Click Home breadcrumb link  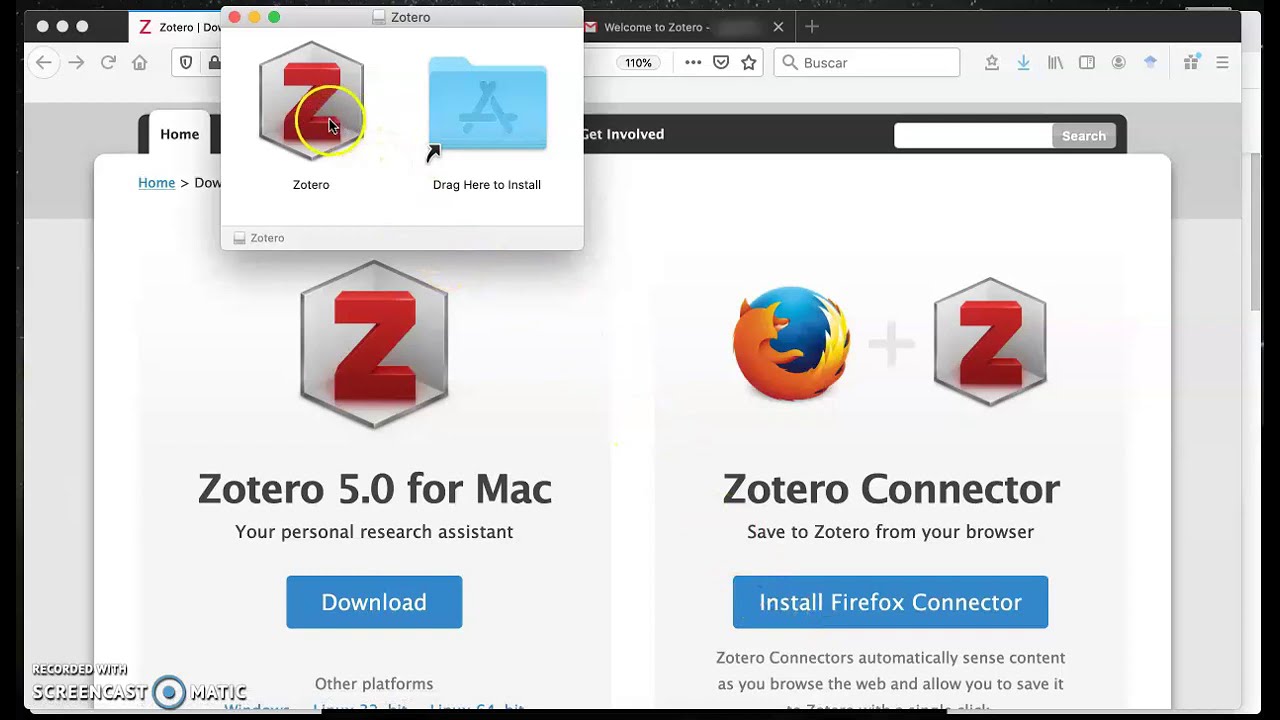point(156,183)
